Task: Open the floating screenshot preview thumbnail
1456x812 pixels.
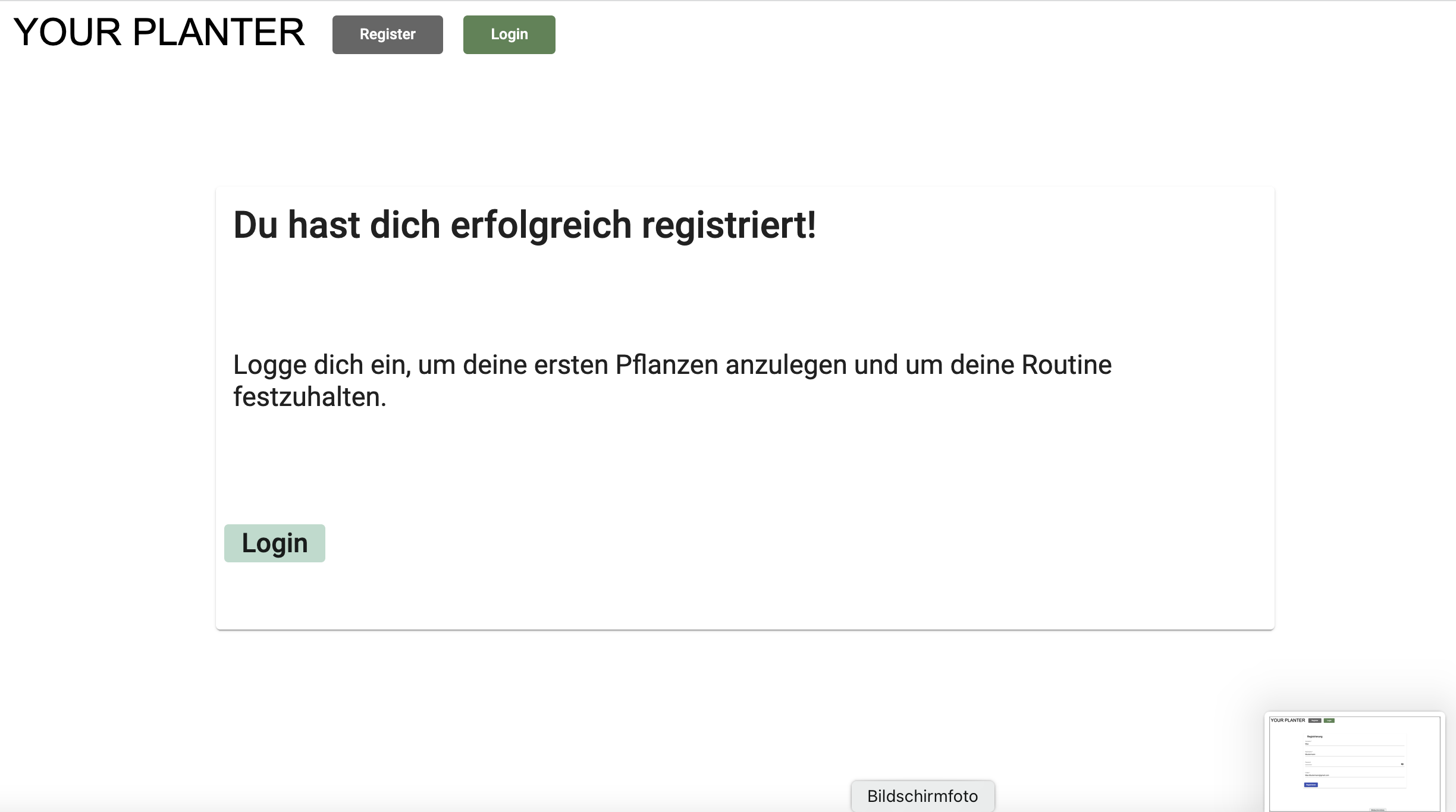Action: [x=1354, y=762]
